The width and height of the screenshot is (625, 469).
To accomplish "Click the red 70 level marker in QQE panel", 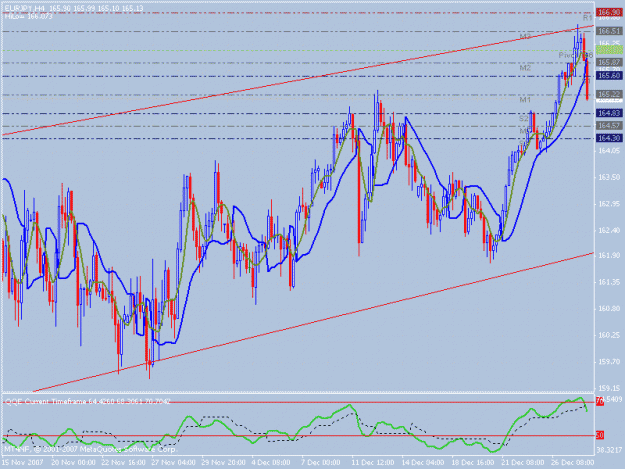I will click(599, 401).
